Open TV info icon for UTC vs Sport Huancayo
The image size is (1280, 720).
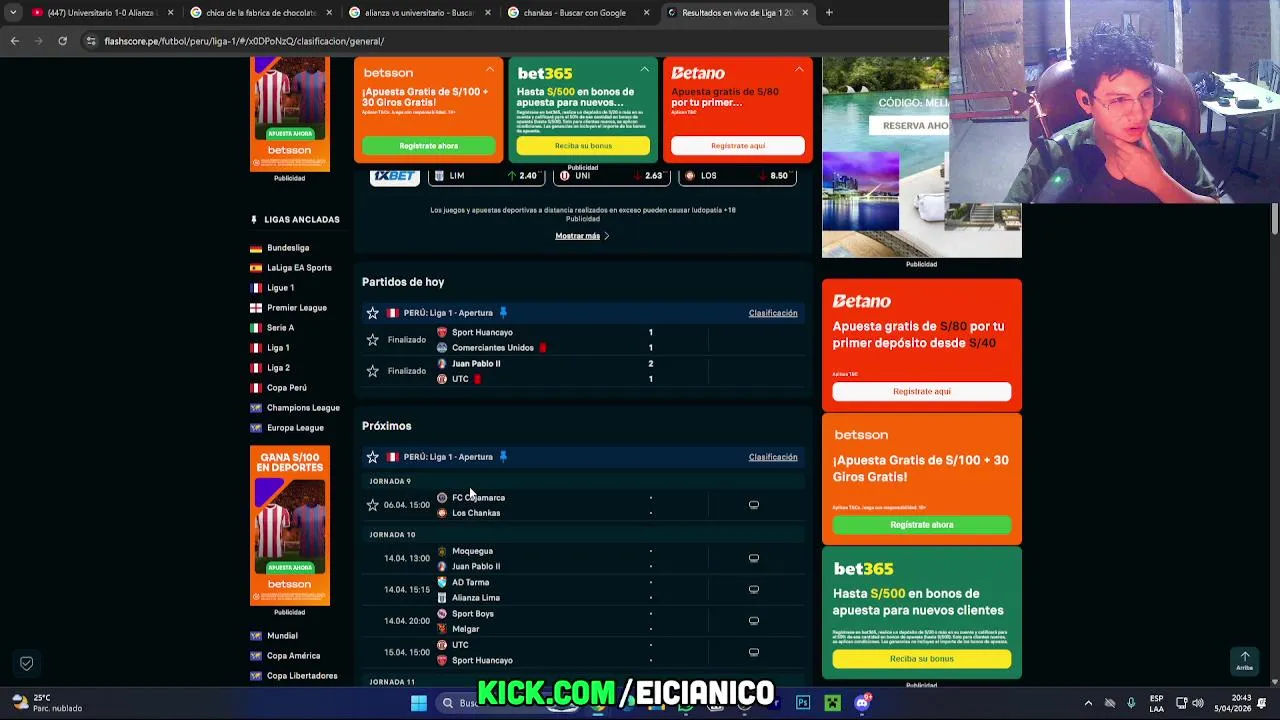coord(754,652)
